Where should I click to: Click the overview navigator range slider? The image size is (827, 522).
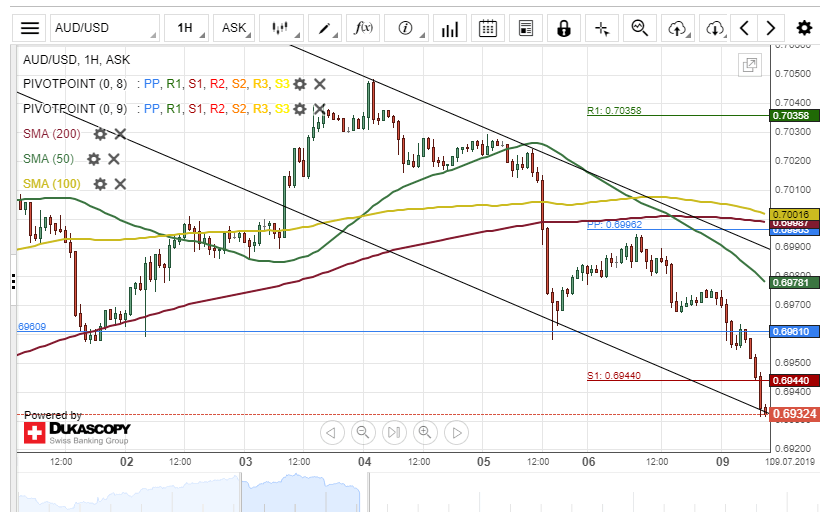tap(305, 492)
